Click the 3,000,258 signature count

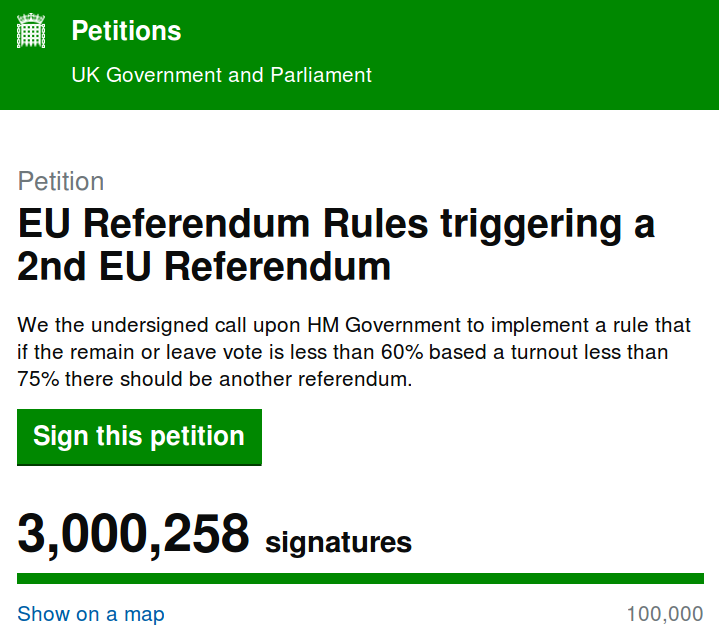133,534
